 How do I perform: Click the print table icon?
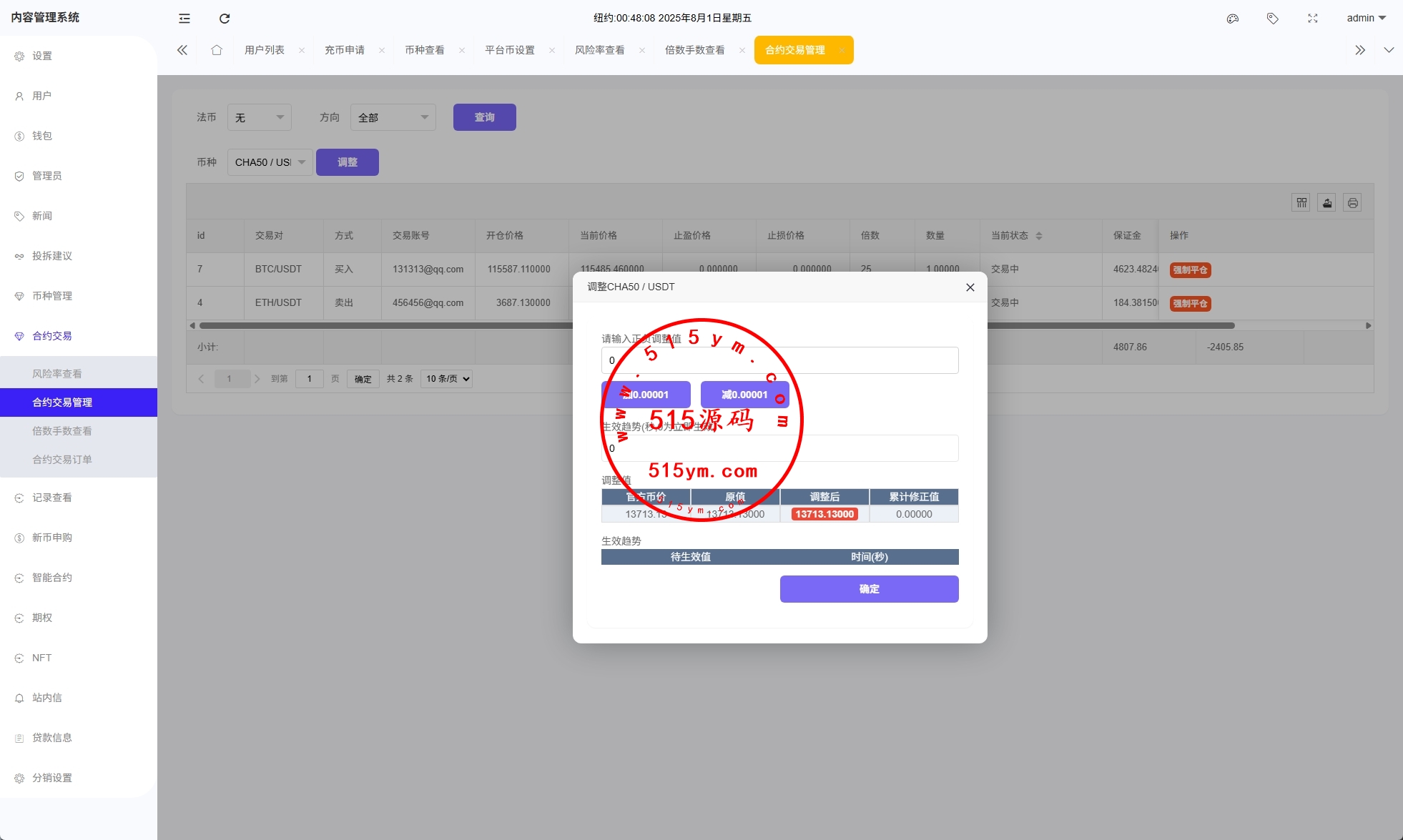tap(1352, 203)
